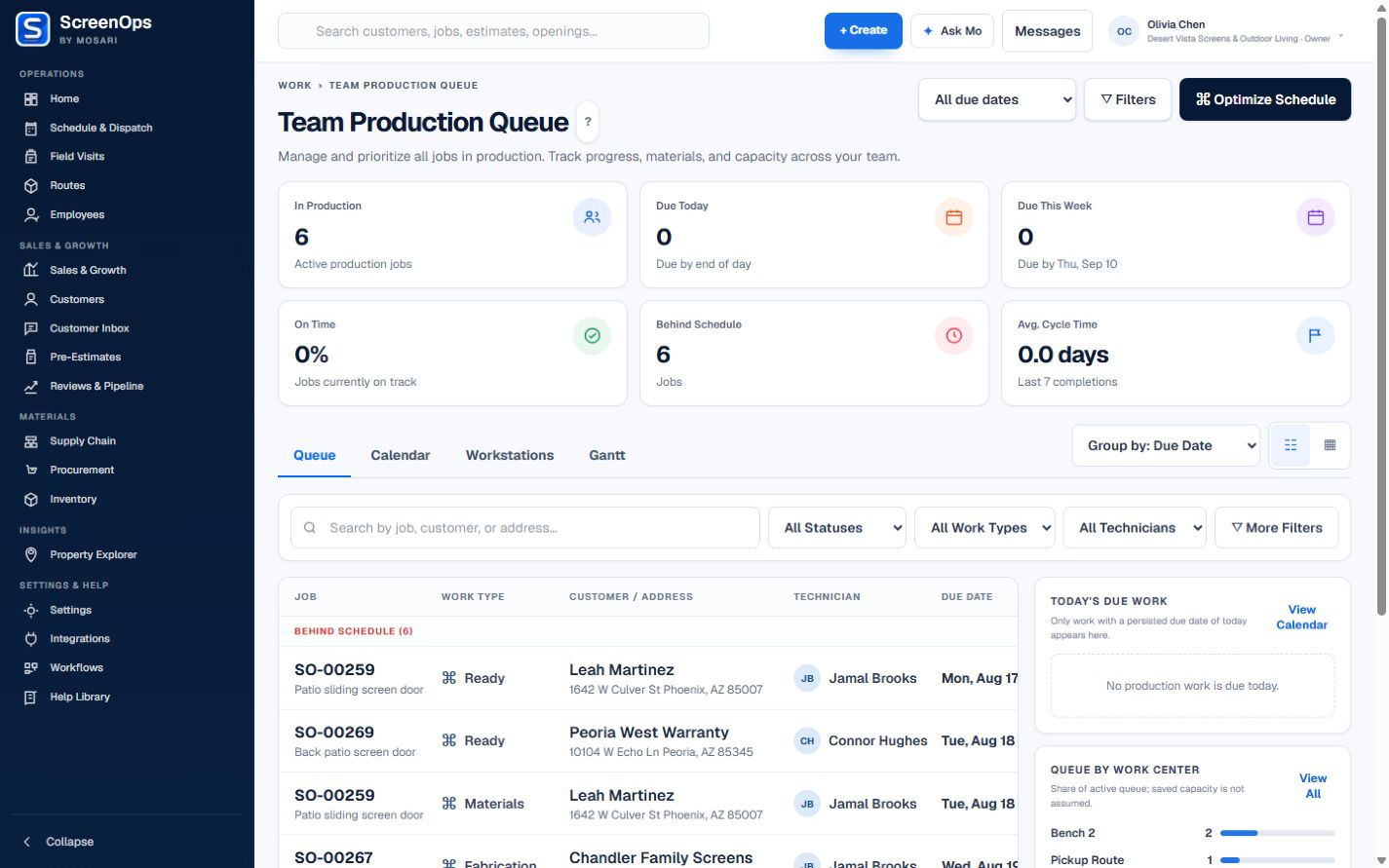Click the ScreenOps logo icon
1389x868 pixels.
tap(32, 29)
